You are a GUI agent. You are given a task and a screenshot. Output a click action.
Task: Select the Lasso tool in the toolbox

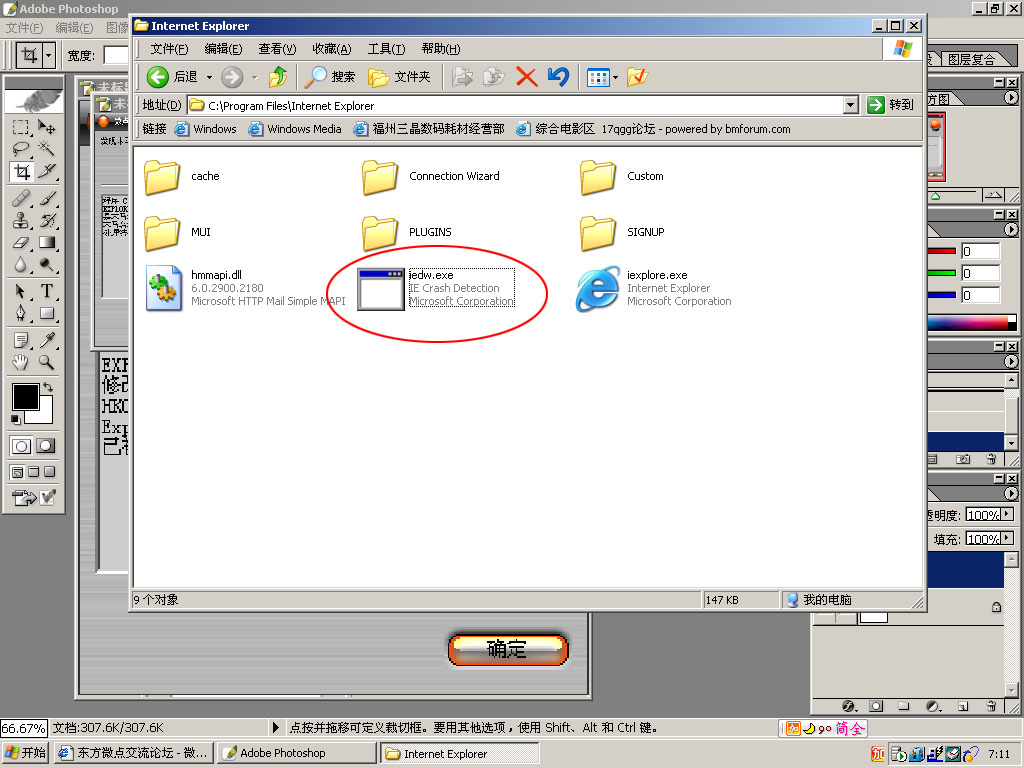(21, 149)
